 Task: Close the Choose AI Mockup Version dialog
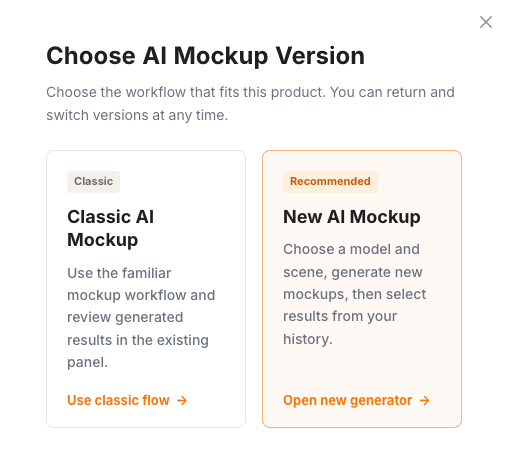(x=486, y=22)
